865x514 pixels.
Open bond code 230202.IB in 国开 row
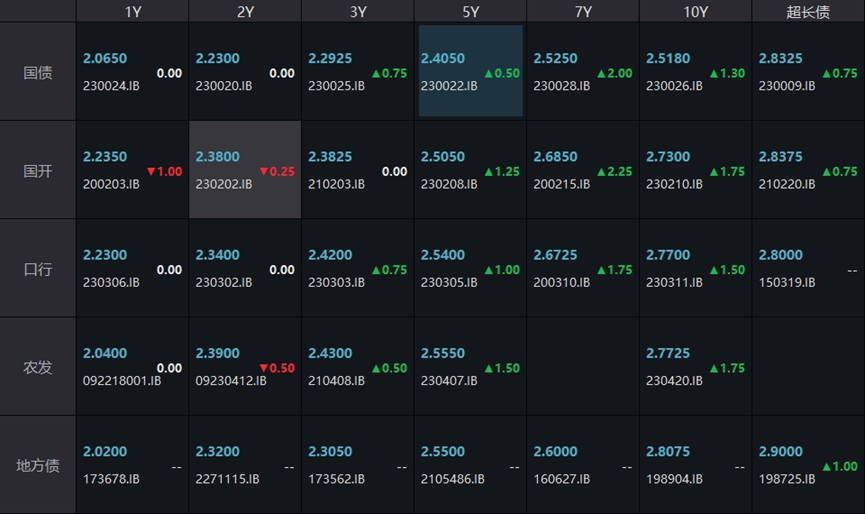[x=224, y=184]
